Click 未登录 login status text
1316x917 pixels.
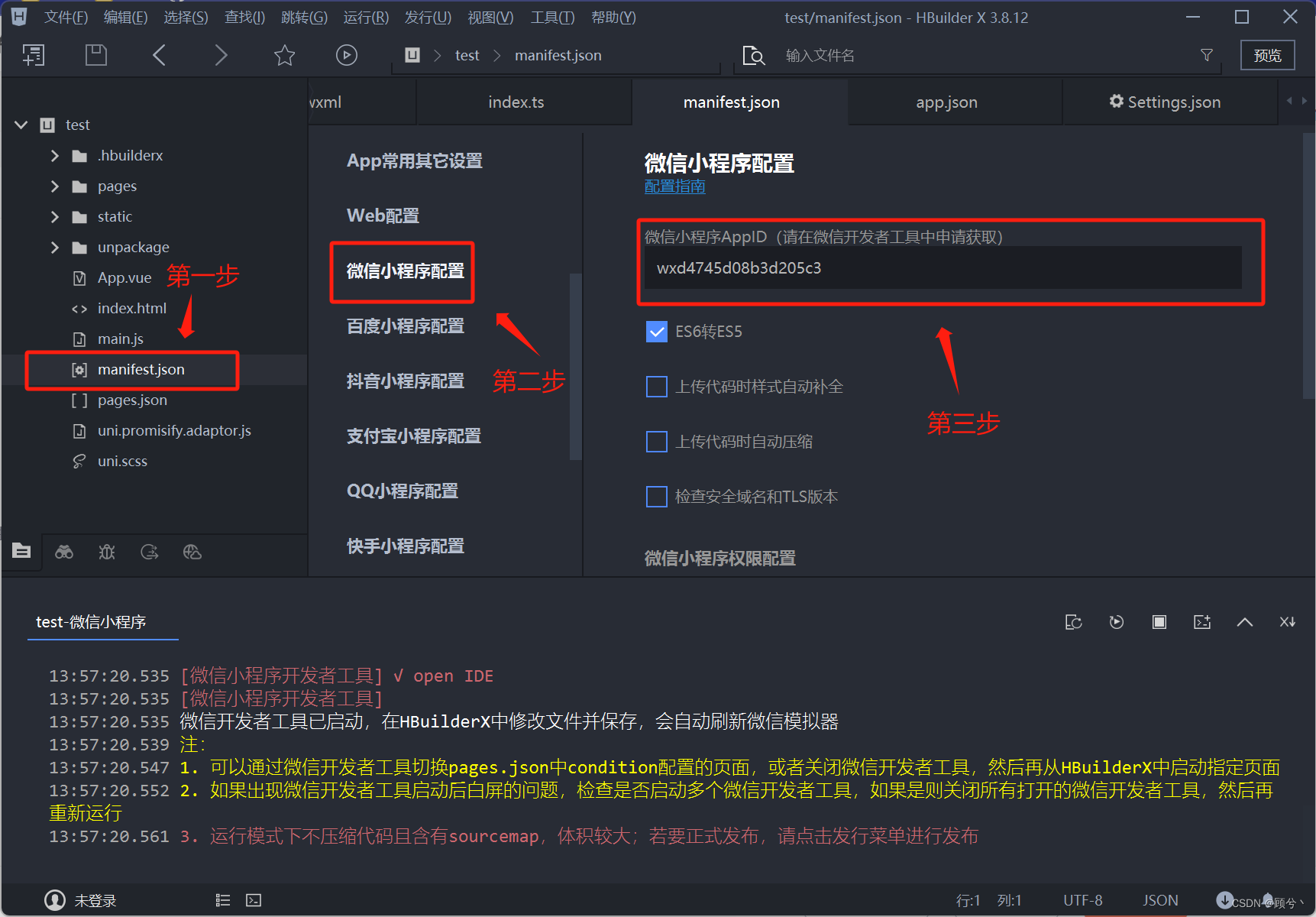tap(95, 901)
